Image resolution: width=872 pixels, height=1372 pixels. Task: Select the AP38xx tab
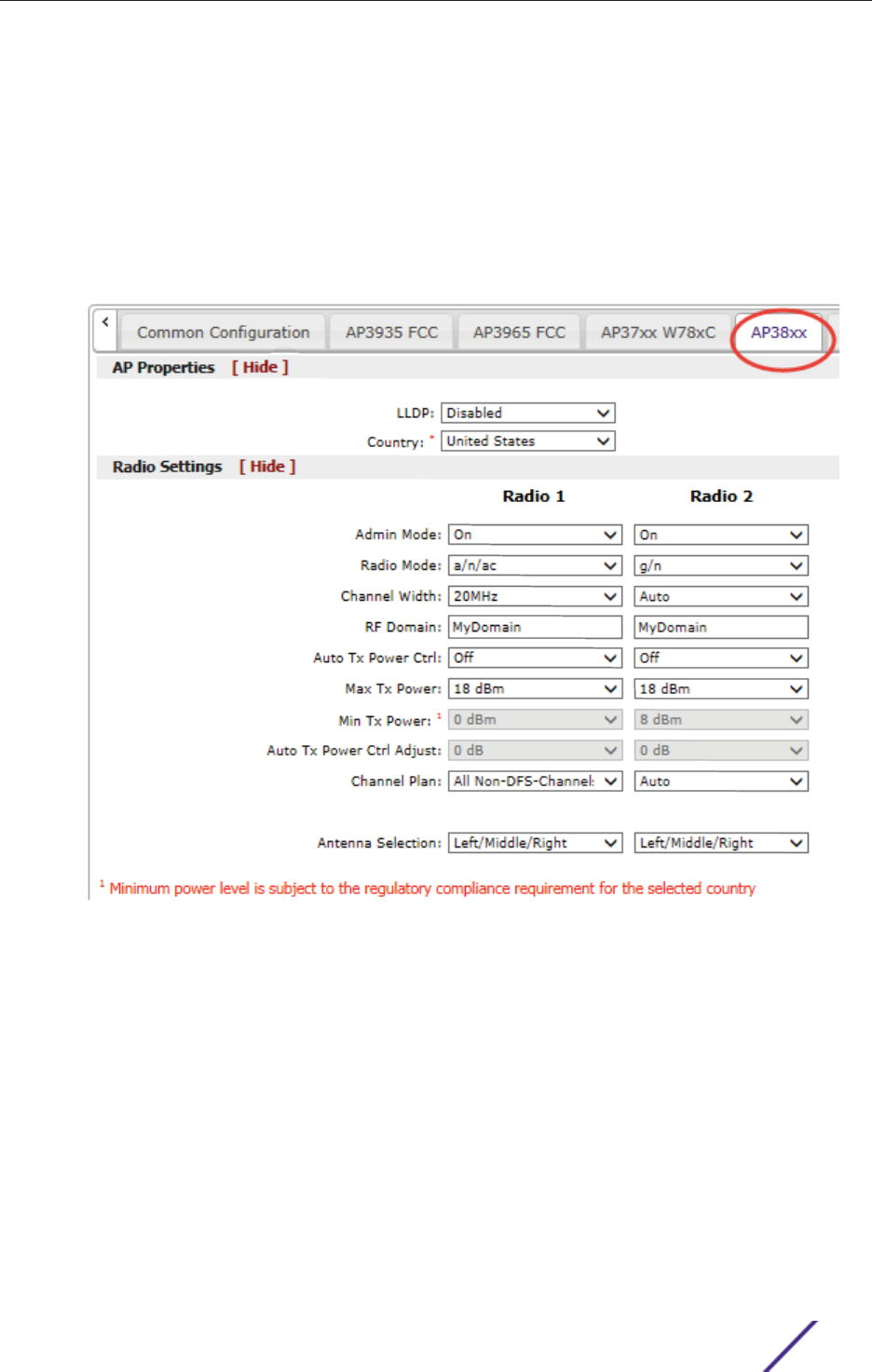779,333
